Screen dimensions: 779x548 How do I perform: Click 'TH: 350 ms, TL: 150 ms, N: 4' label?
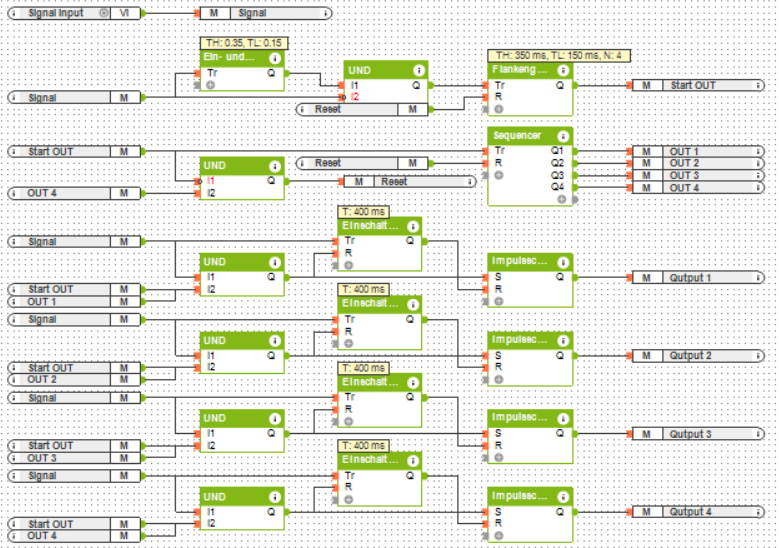coord(559,55)
